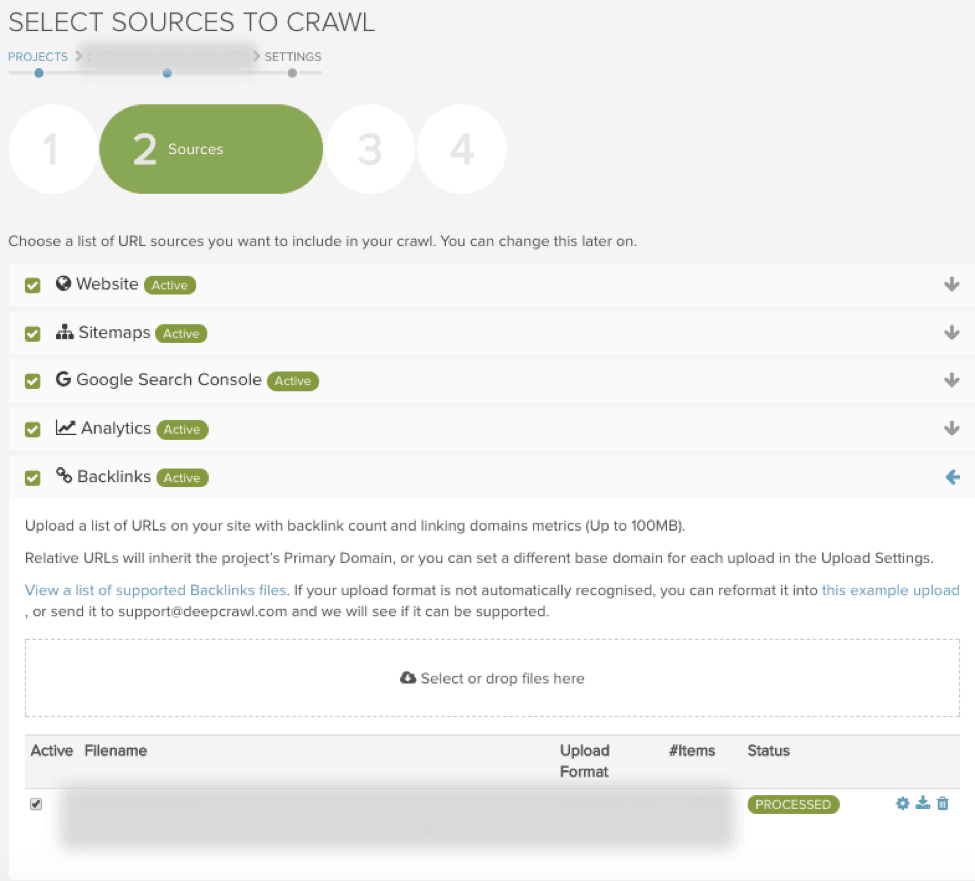Uncheck the Website source checkbox

click(32, 285)
